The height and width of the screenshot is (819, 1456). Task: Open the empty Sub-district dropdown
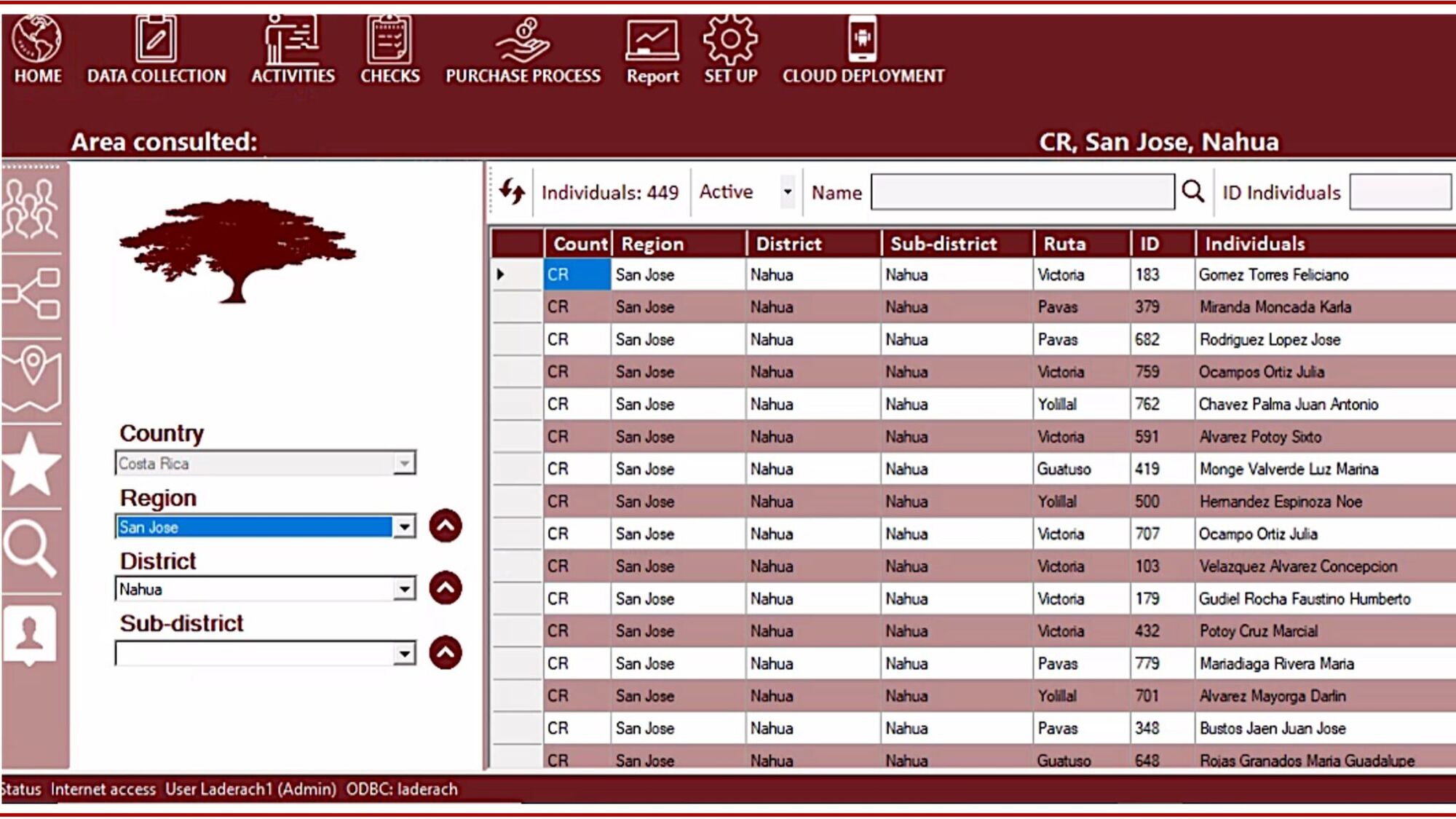tap(404, 653)
